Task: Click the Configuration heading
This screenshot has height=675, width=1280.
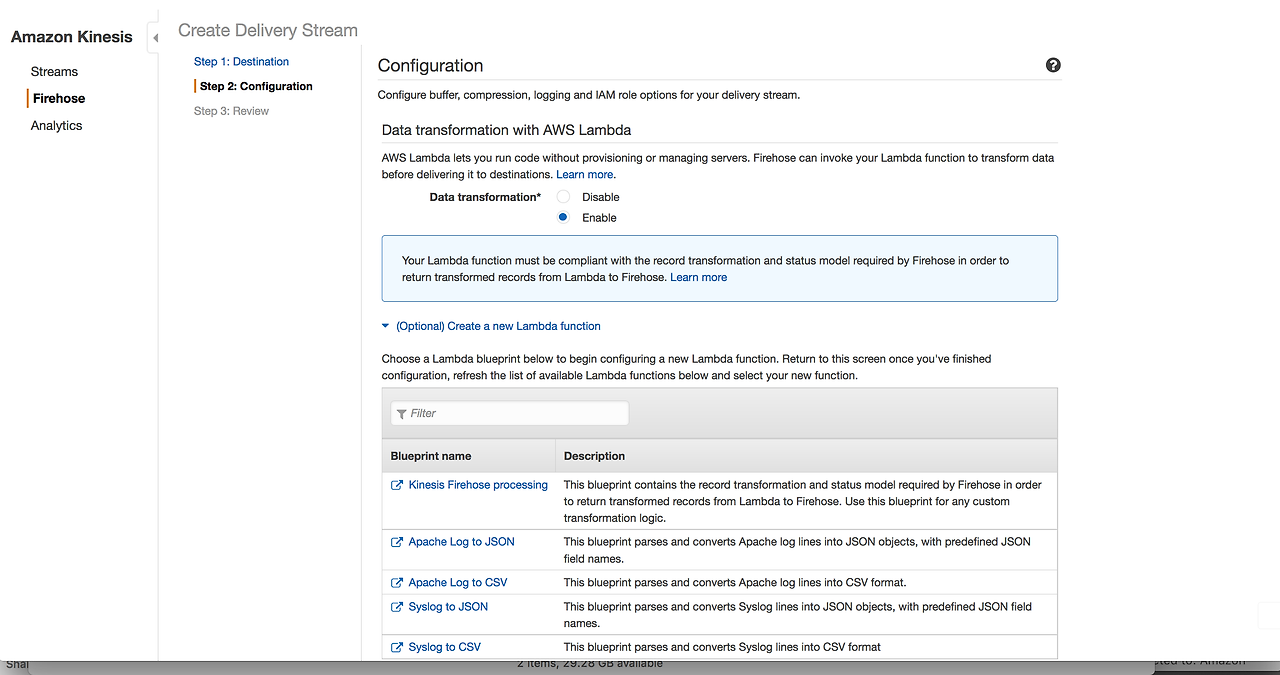Action: tap(430, 66)
